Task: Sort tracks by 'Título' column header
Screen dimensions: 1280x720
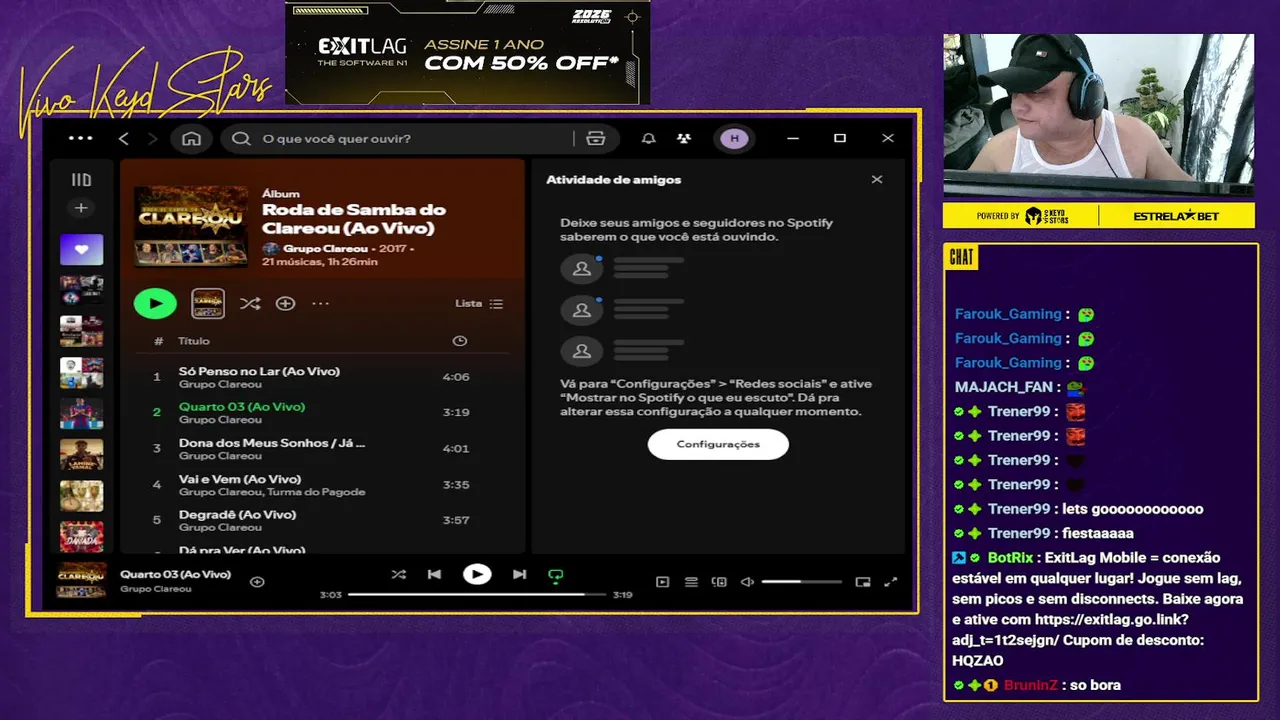Action: [194, 341]
